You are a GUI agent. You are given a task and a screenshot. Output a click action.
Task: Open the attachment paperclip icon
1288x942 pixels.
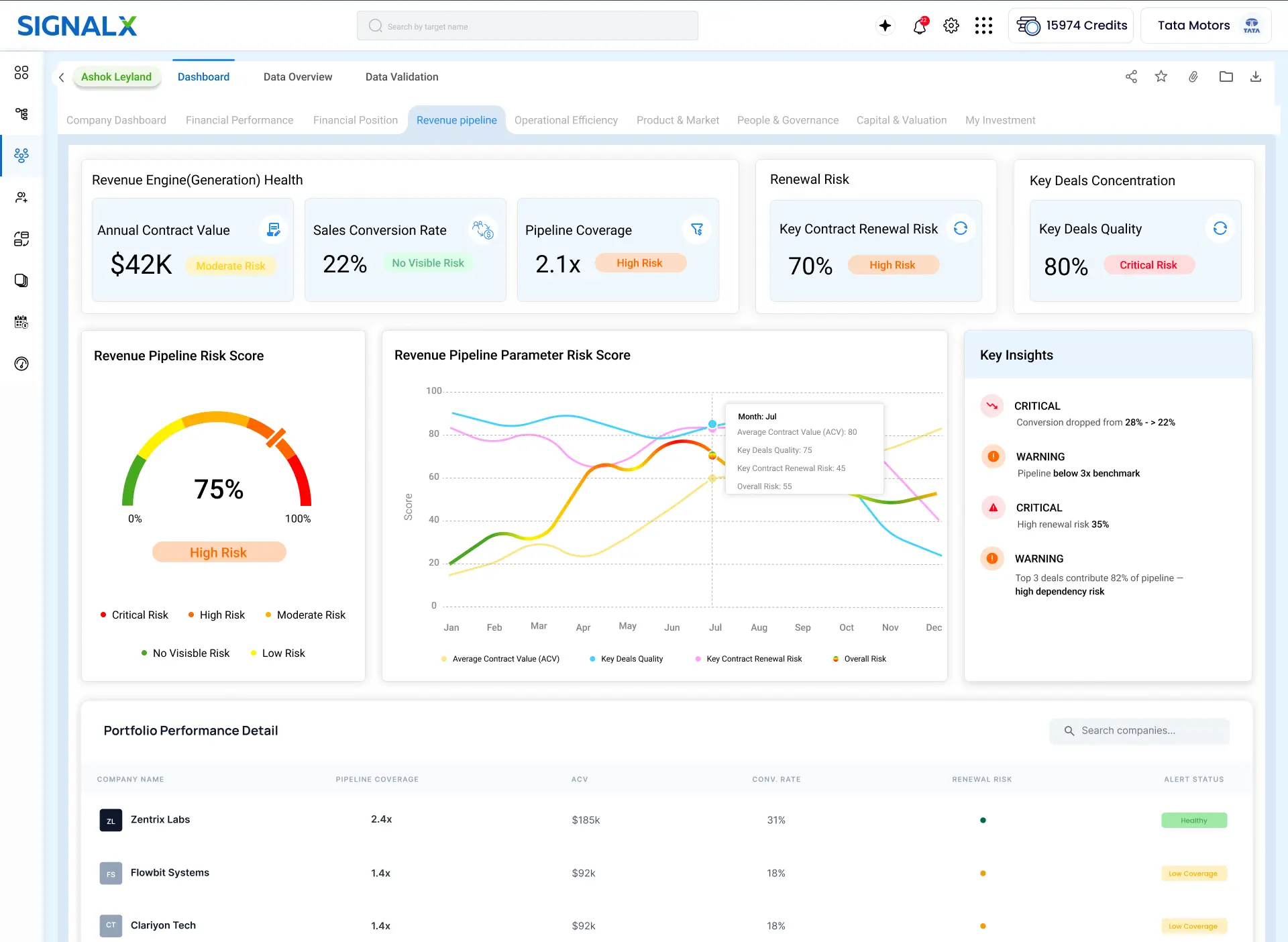pyautogui.click(x=1193, y=76)
